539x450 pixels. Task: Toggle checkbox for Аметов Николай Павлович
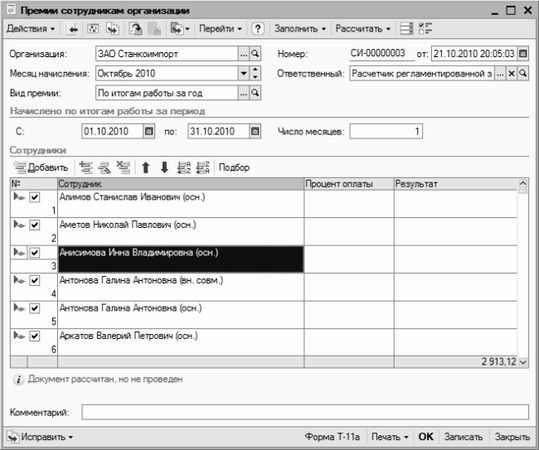(34, 225)
